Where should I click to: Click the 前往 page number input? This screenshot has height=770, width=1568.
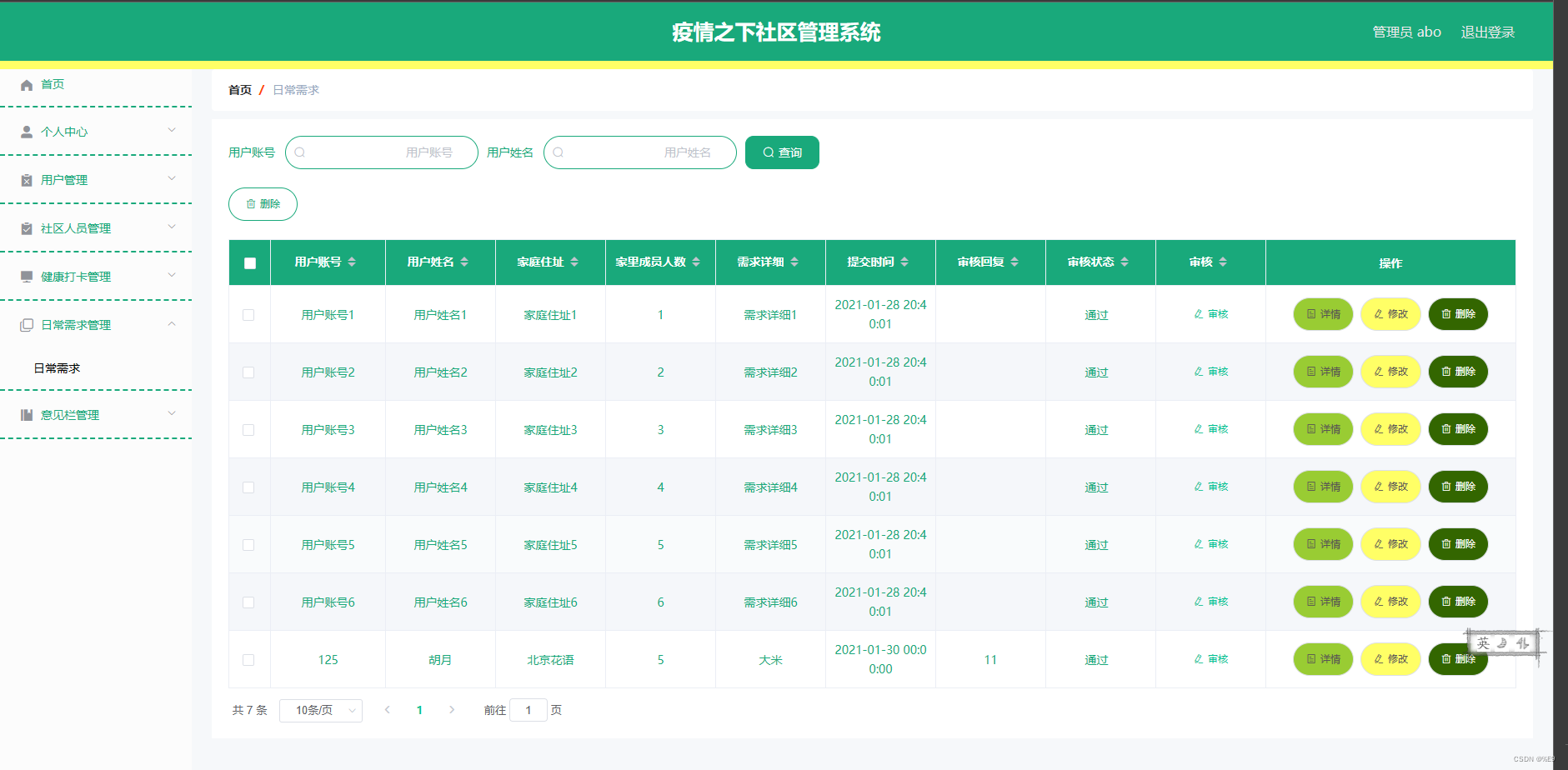(x=529, y=710)
